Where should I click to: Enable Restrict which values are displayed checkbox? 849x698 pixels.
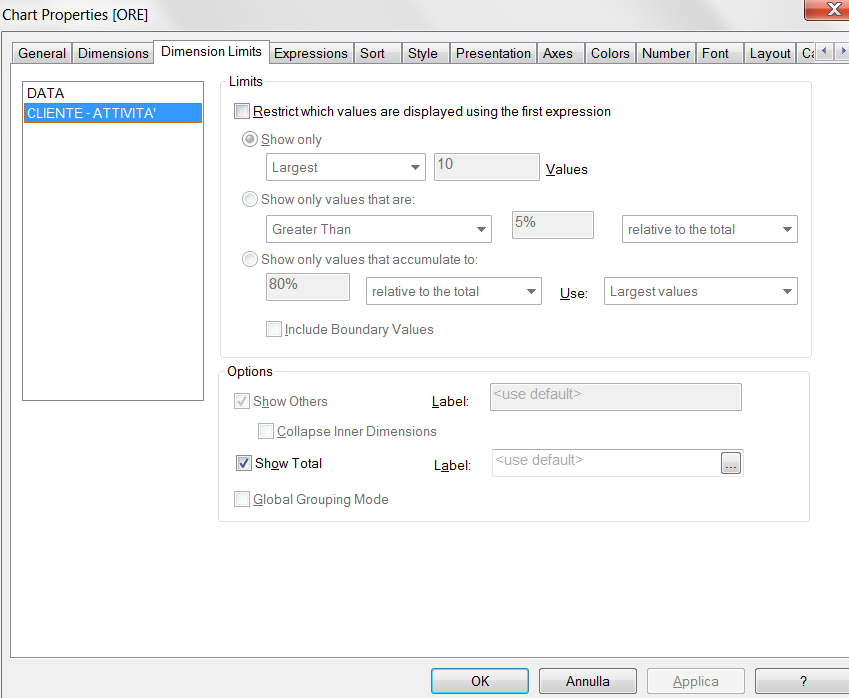point(242,112)
